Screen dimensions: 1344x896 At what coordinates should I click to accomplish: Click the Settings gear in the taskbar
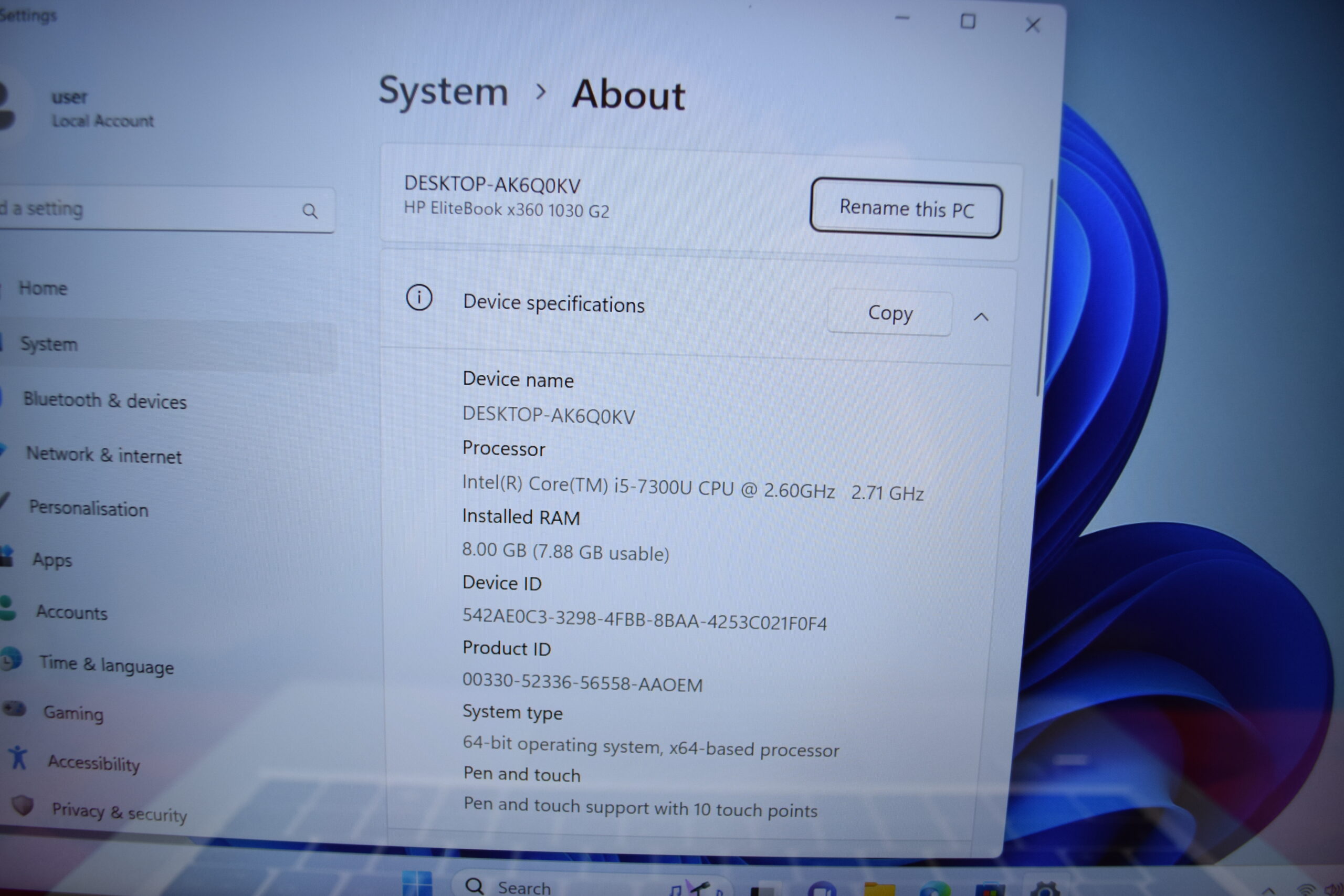point(1045,889)
